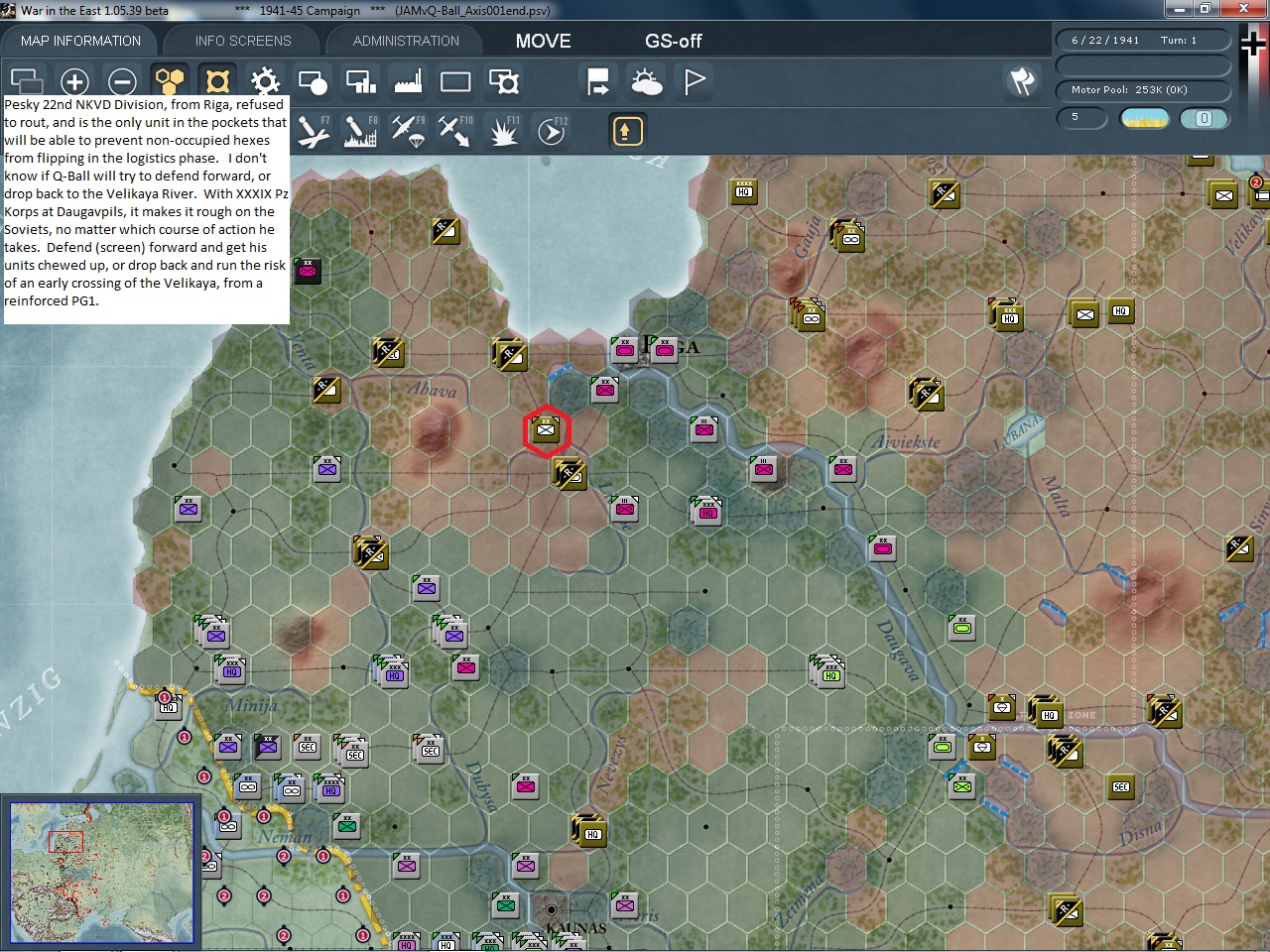The image size is (1270, 952).
Task: Click the rectangle-with-gear toolbar icon
Action: click(x=504, y=81)
